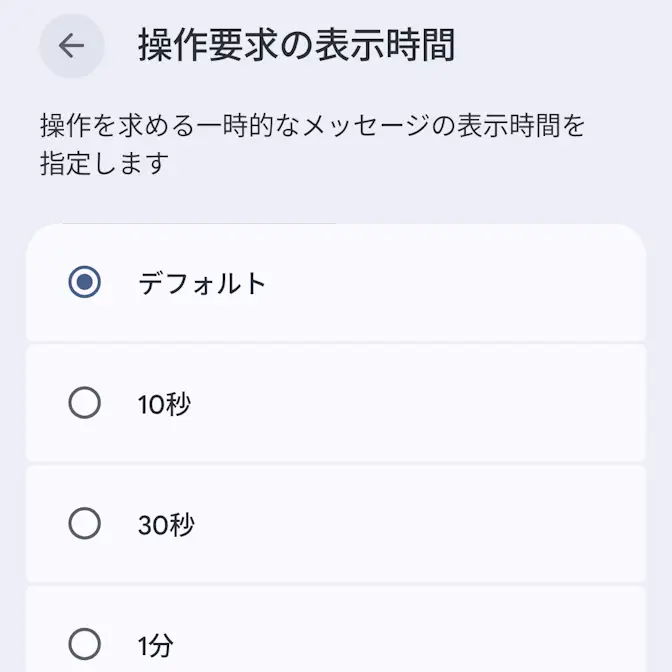Click the word 指定します in the description
This screenshot has height=672, width=672.
(104, 164)
